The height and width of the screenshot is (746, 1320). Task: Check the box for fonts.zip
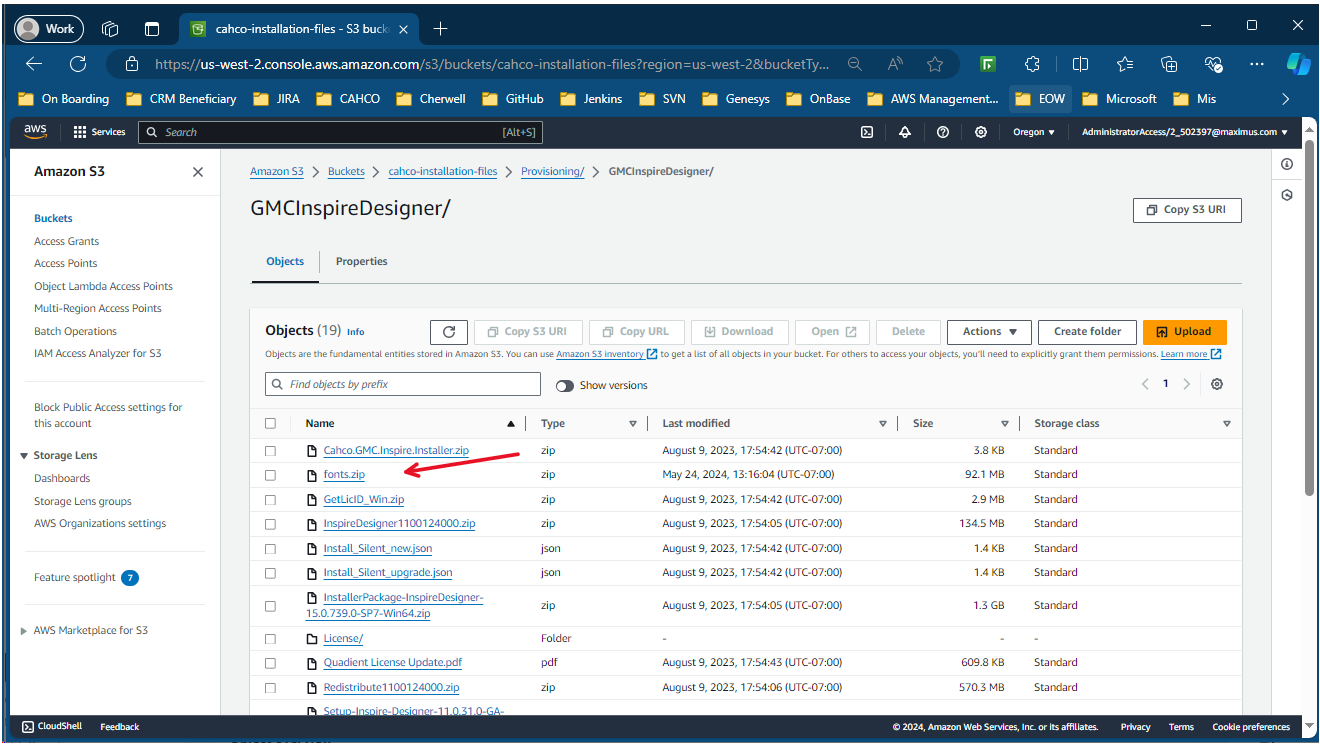tap(270, 475)
